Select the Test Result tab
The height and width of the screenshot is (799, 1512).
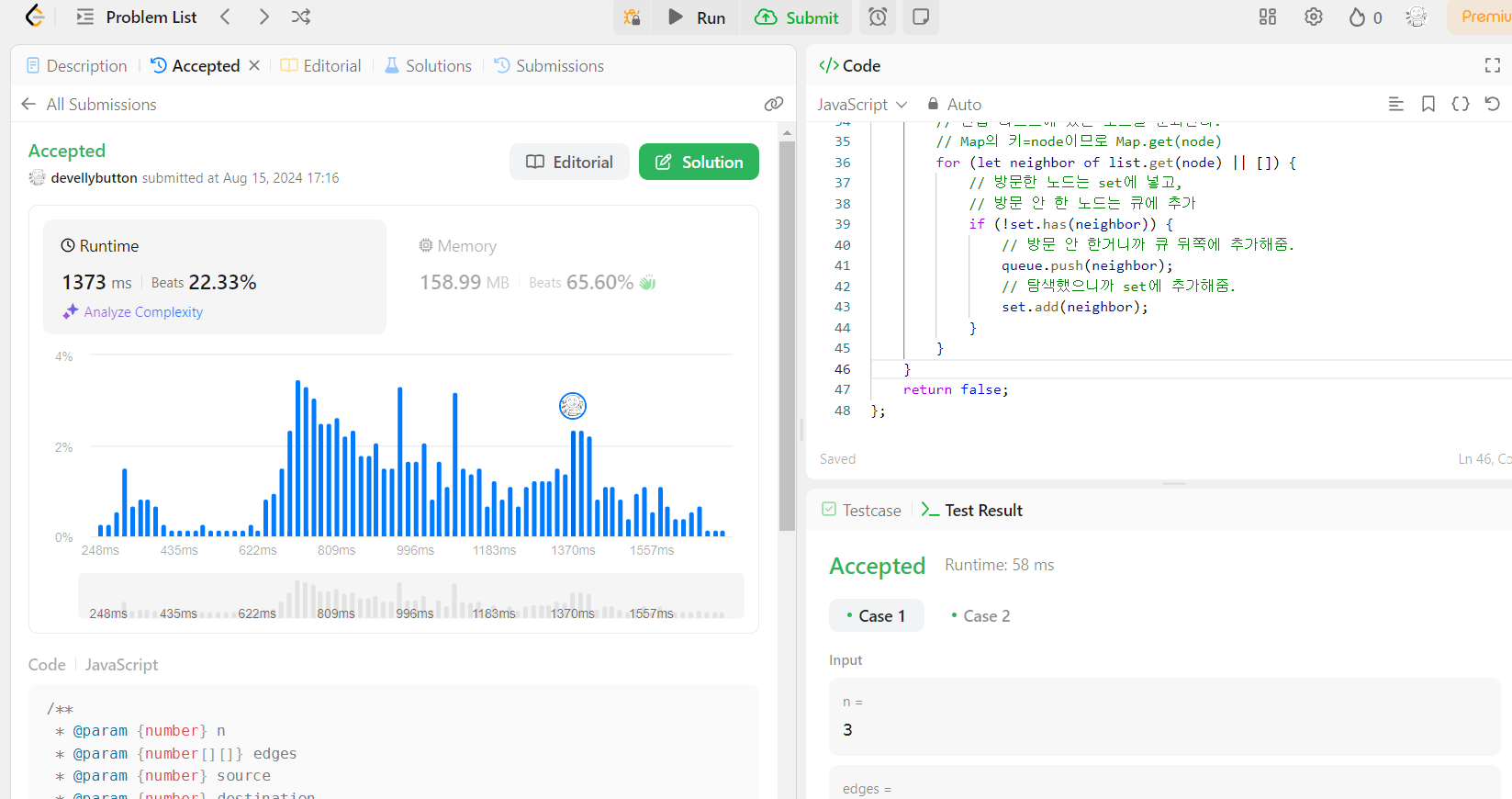(972, 510)
